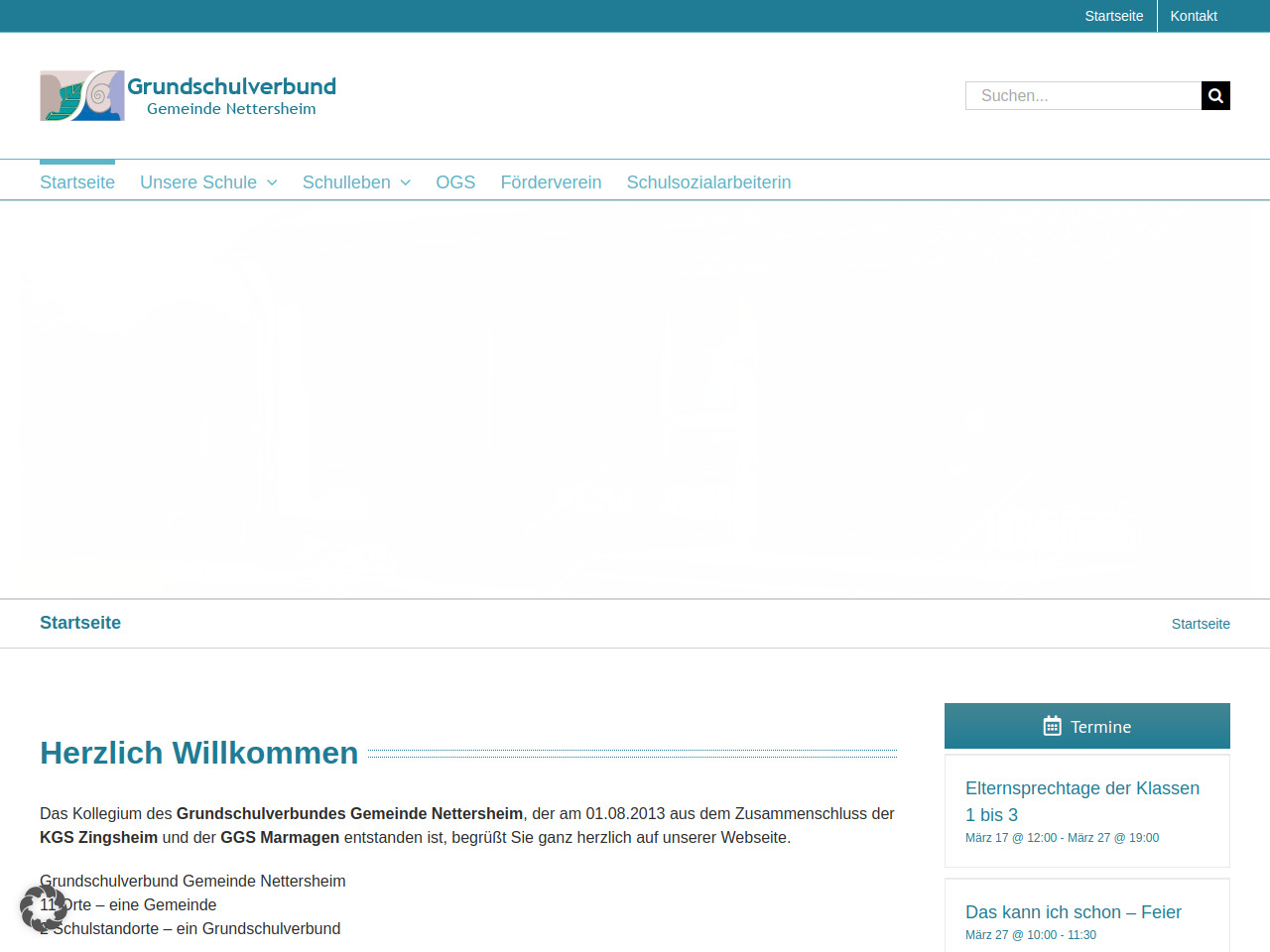Viewport: 1270px width, 952px height.
Task: Click the Grundschulverbund Gemeinde Nettersheim site title
Action: click(x=231, y=96)
